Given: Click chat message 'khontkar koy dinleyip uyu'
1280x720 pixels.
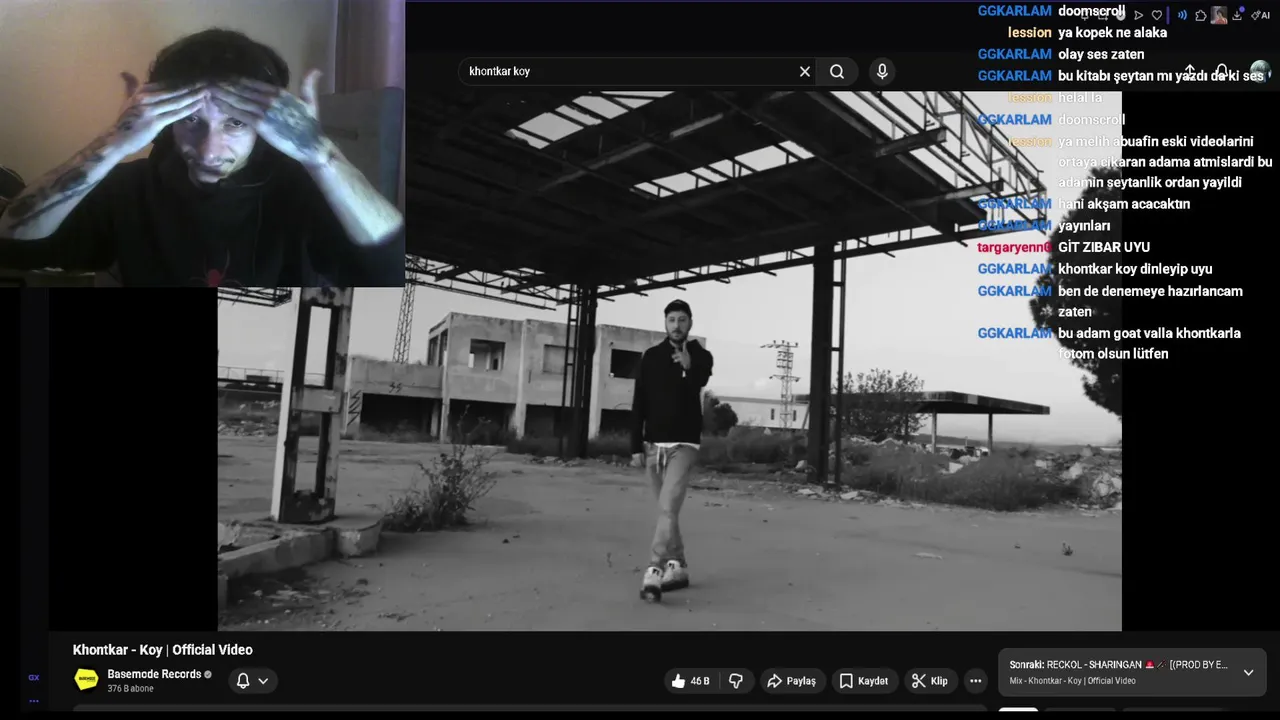Looking at the screenshot, I should pyautogui.click(x=1135, y=269).
